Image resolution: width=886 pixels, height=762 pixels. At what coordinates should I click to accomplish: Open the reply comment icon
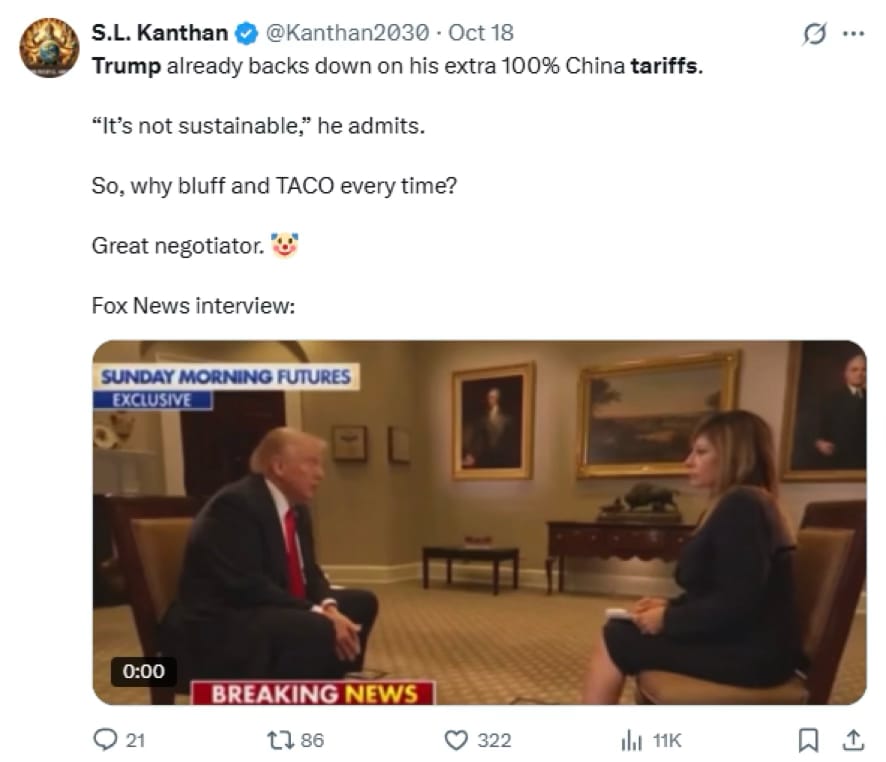(105, 739)
